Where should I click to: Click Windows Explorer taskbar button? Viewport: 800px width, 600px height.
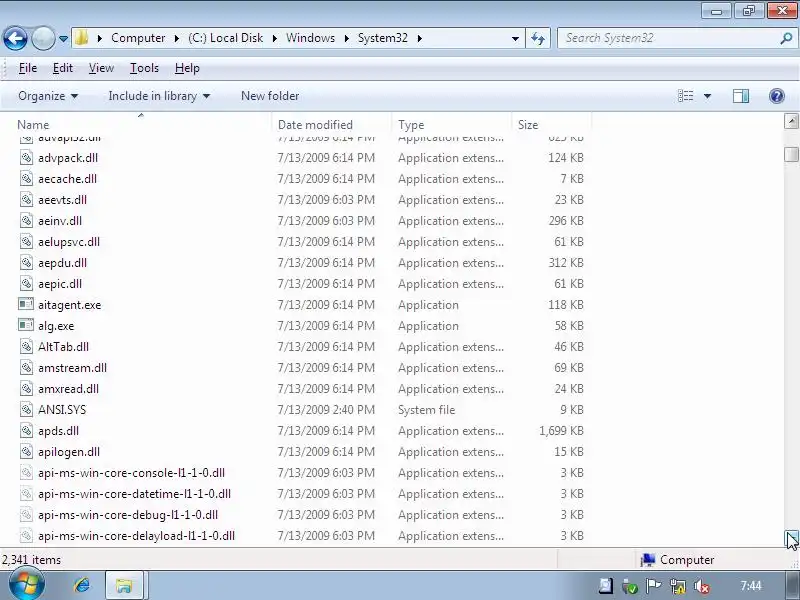124,585
